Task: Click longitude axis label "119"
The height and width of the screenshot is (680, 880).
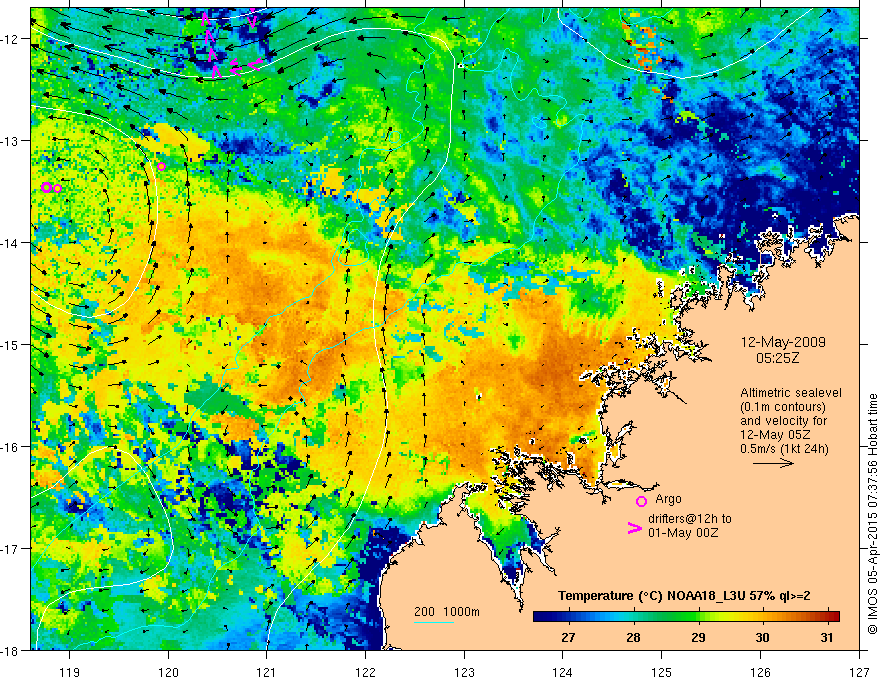Action: pos(70,673)
